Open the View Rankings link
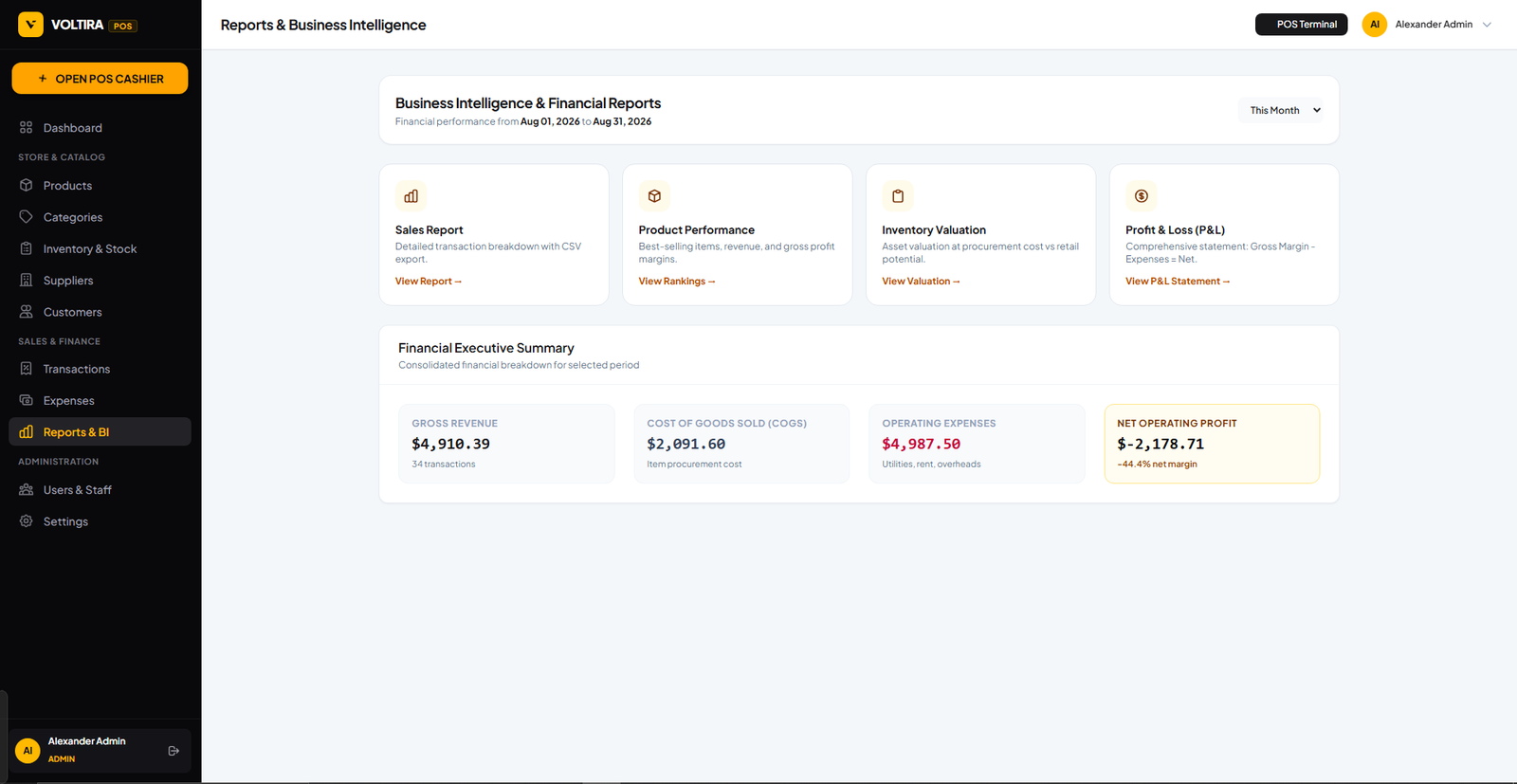Viewport: 1517px width, 784px height. pos(677,282)
